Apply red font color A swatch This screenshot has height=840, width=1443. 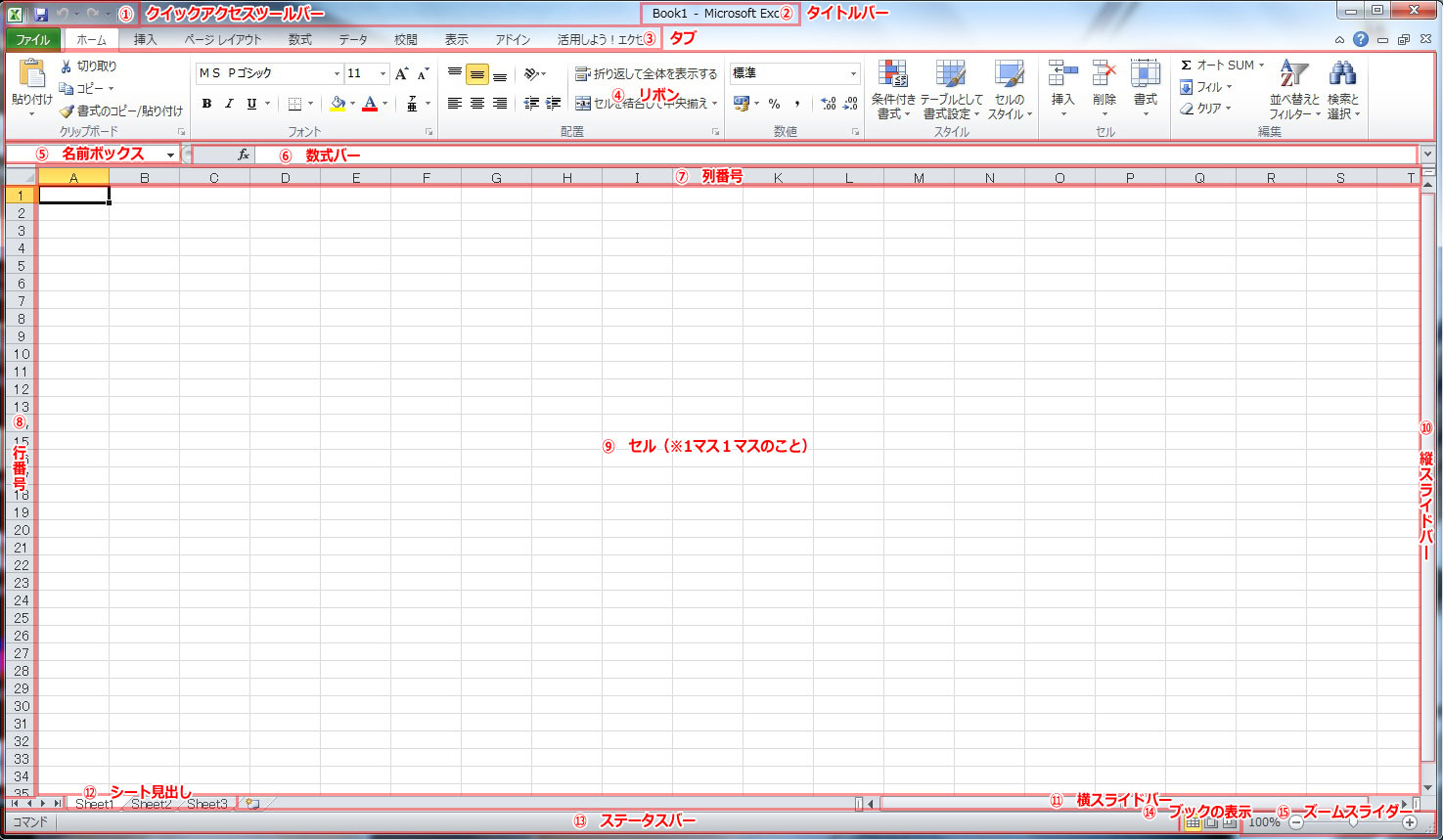[x=370, y=104]
